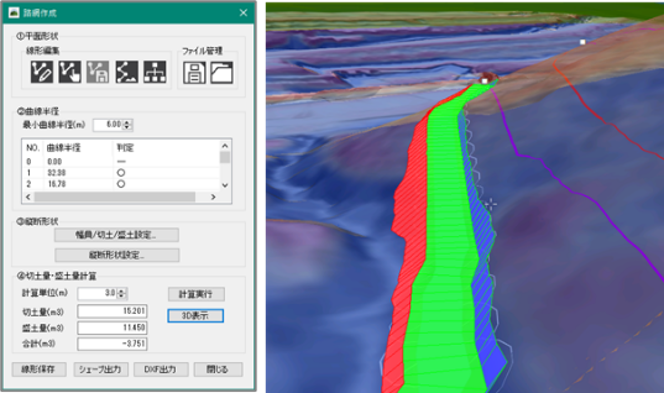Select the terrain profile alignment icon

pyautogui.click(x=127, y=72)
